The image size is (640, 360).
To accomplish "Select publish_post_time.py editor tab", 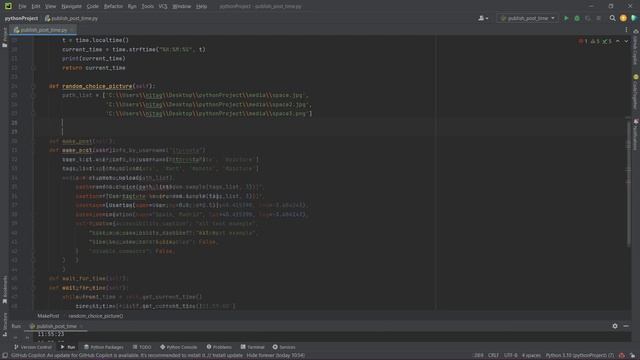I will coord(44,30).
